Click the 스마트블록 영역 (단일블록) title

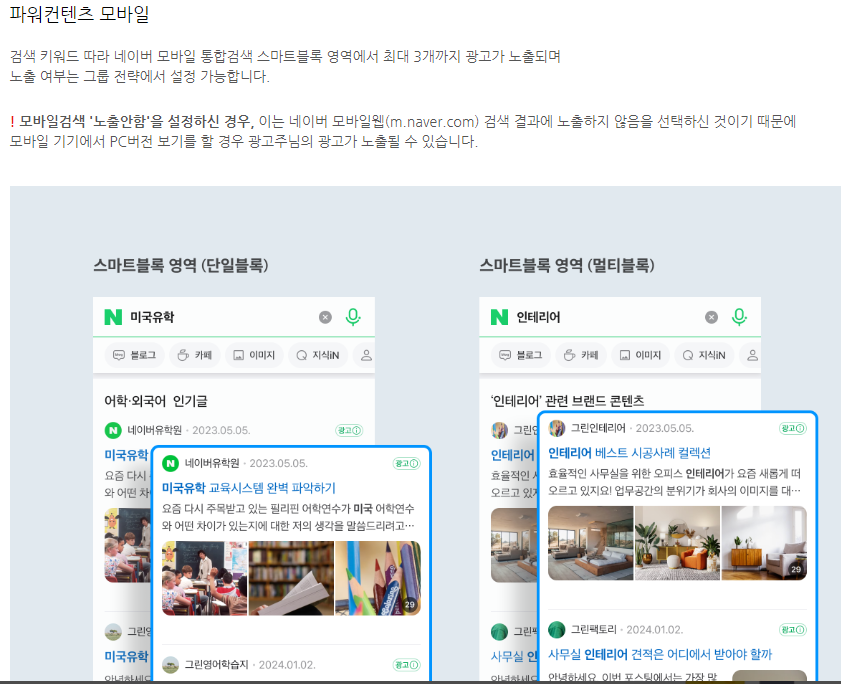coord(181,265)
